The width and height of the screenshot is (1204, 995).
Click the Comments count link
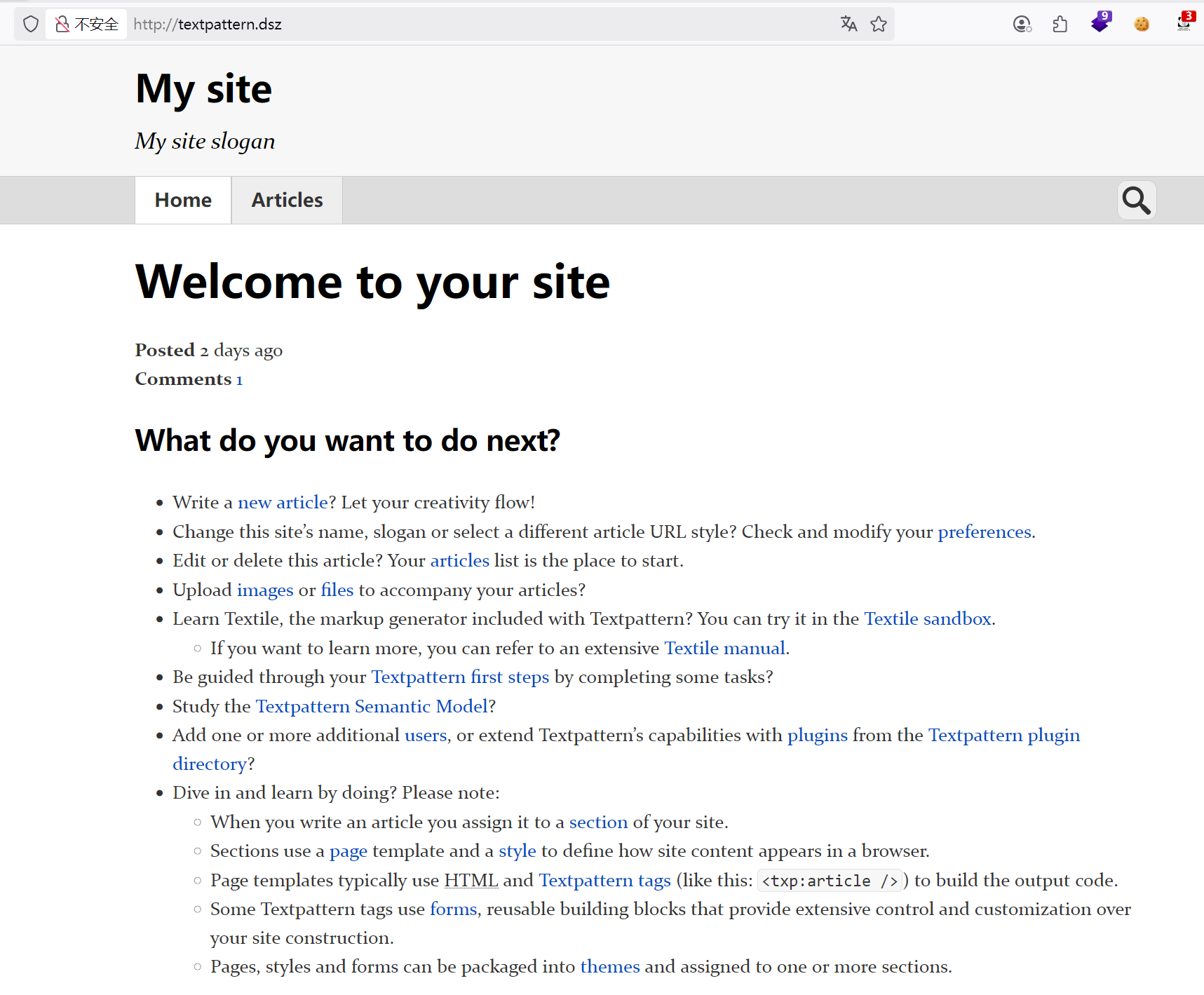[x=239, y=380]
